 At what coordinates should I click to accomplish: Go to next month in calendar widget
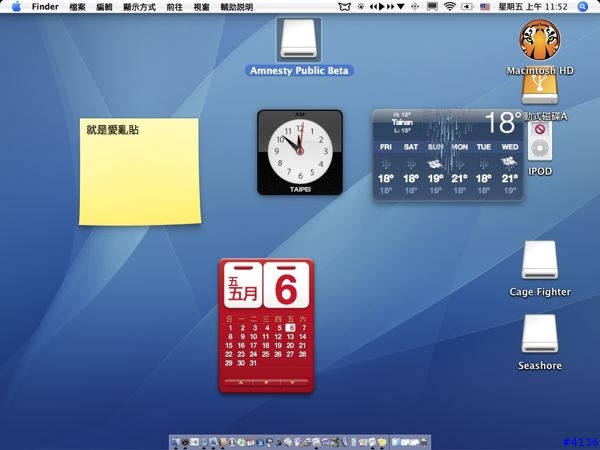[x=293, y=382]
